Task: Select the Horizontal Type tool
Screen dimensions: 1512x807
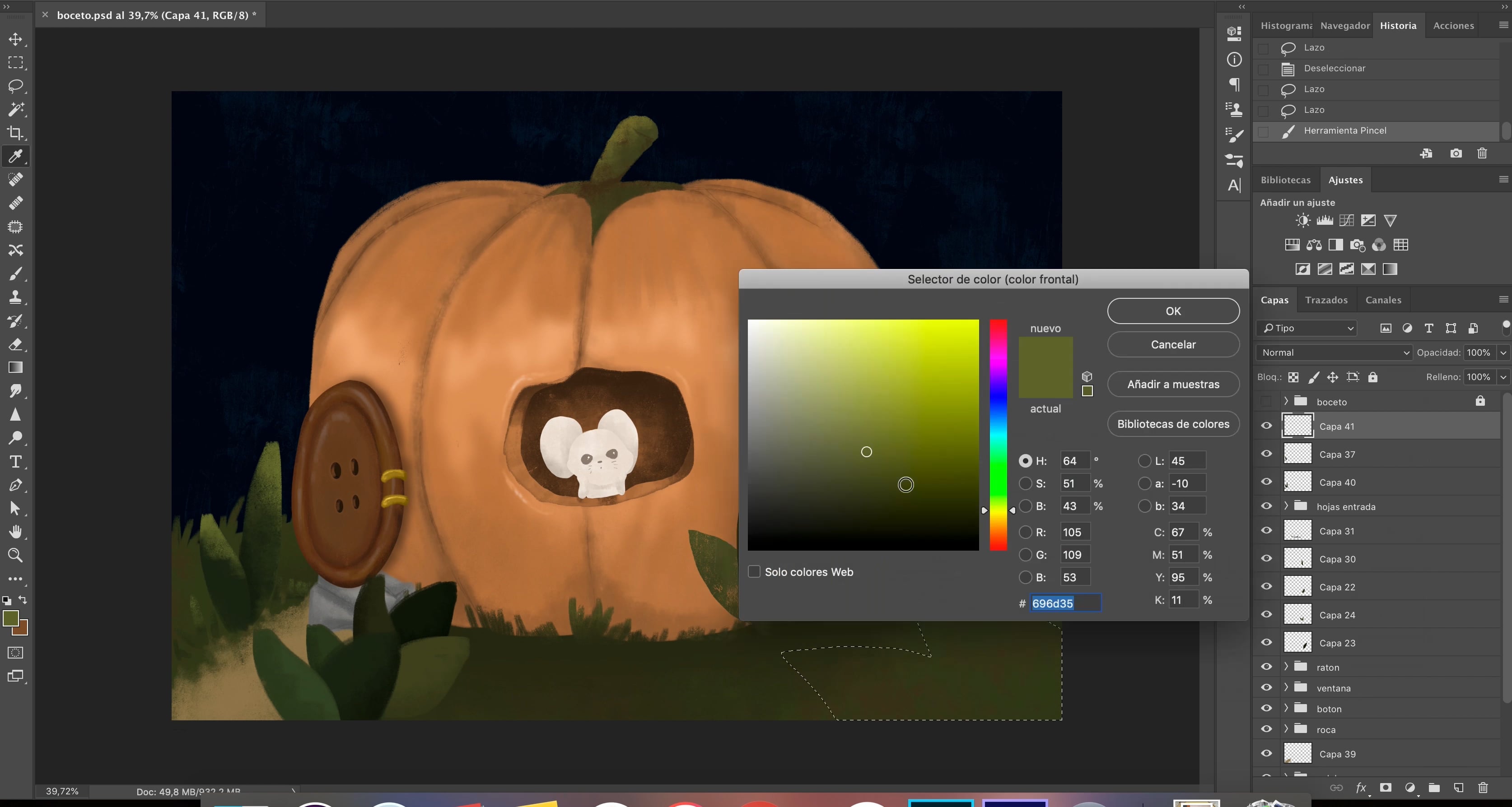Action: (x=15, y=462)
